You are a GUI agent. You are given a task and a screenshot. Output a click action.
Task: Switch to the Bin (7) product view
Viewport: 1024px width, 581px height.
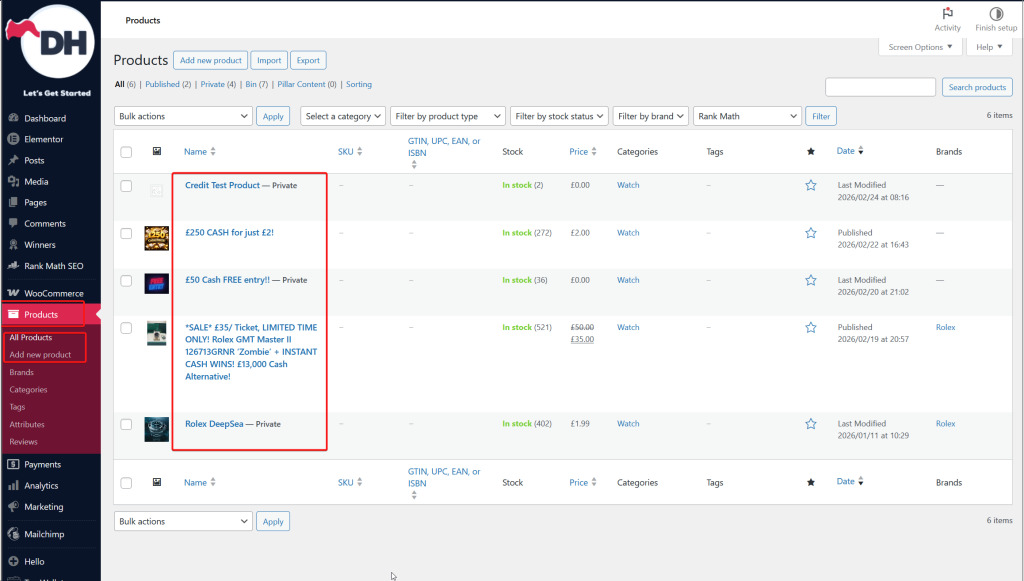[257, 85]
